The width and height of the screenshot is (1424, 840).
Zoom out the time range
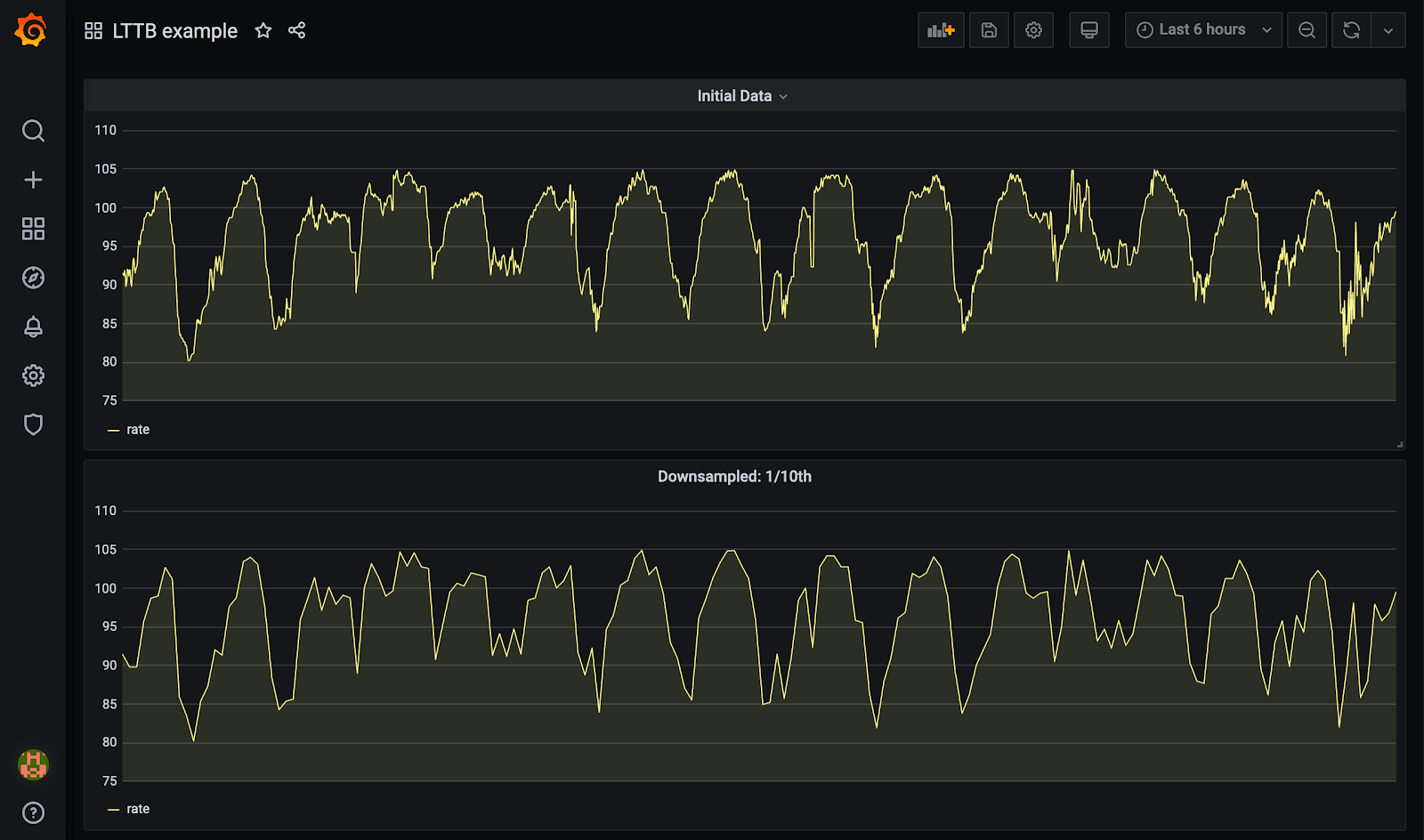pyautogui.click(x=1307, y=30)
